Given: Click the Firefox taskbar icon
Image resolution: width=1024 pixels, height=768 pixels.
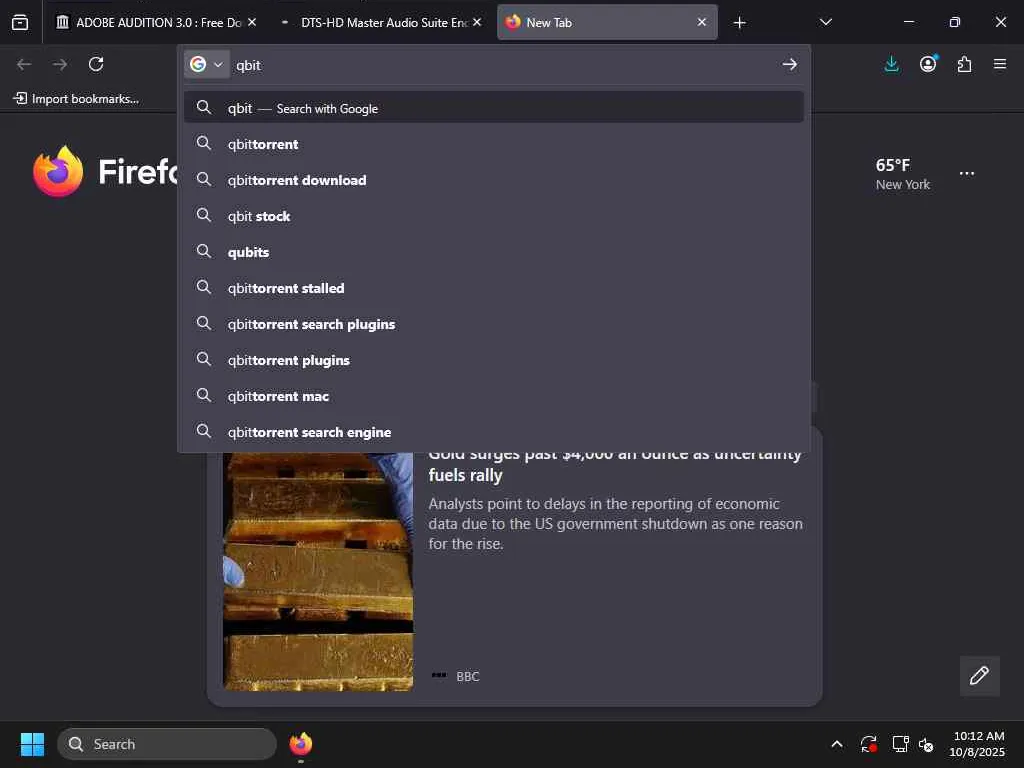Looking at the screenshot, I should pos(300,744).
